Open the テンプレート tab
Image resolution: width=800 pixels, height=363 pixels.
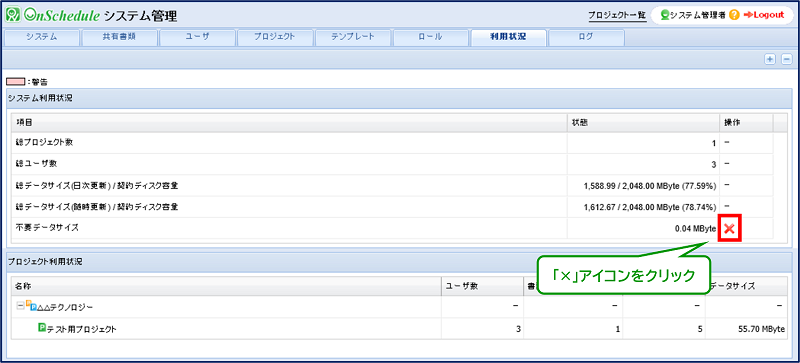pyautogui.click(x=353, y=37)
